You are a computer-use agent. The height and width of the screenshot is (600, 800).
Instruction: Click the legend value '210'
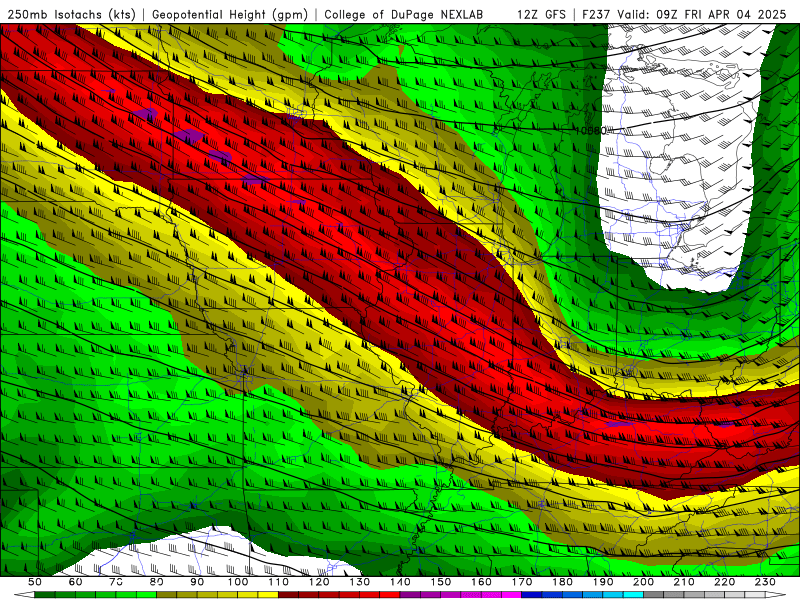pyautogui.click(x=684, y=582)
